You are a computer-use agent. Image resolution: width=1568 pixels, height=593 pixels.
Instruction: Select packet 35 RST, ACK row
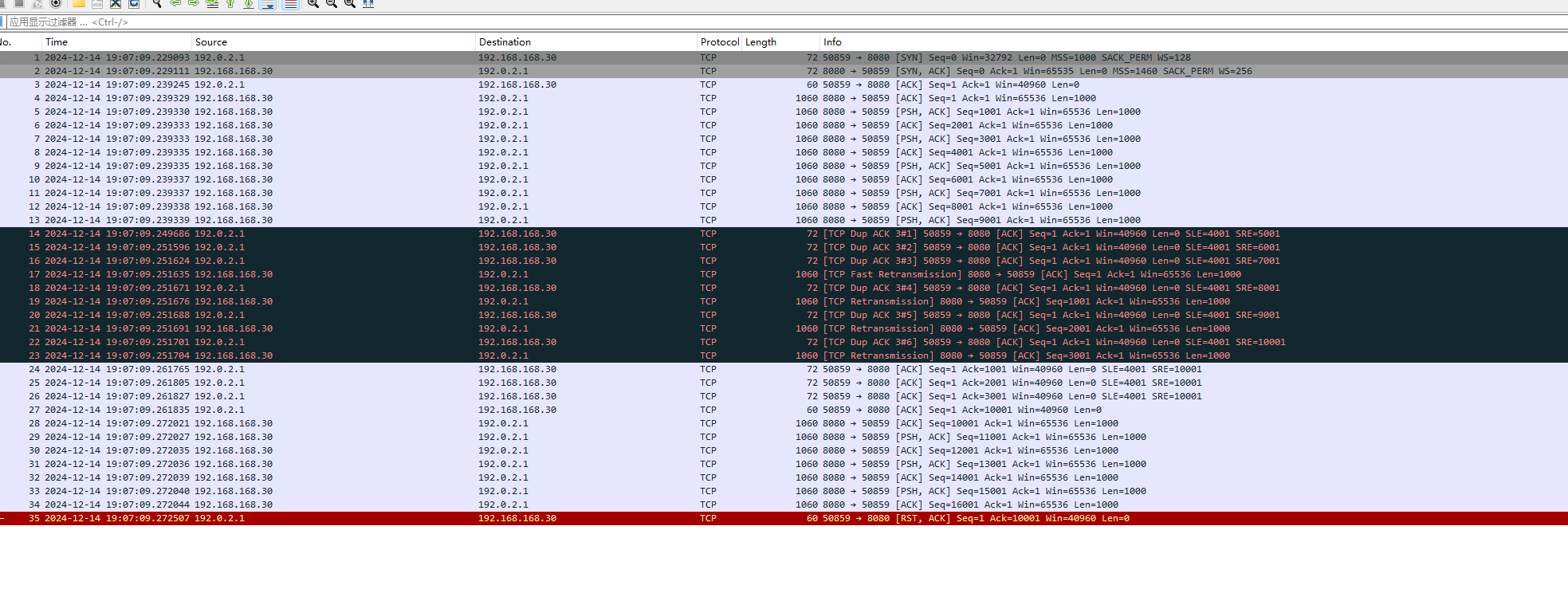784,518
